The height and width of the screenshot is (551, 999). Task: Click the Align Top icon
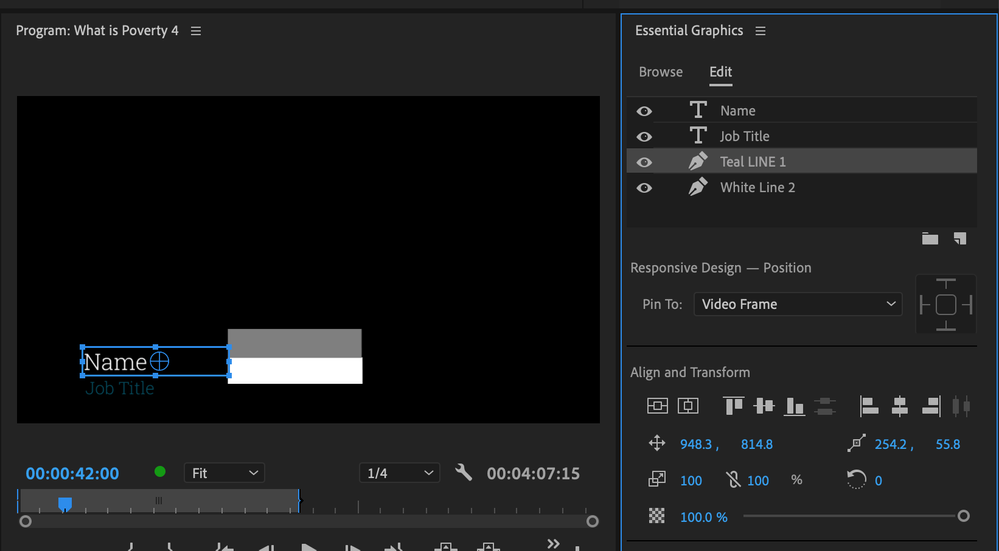[x=733, y=405]
